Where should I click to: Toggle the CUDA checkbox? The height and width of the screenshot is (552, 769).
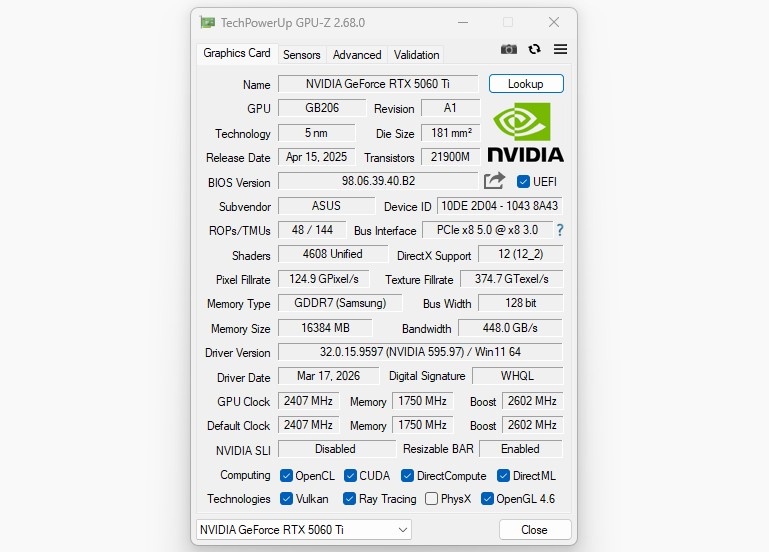pos(350,476)
